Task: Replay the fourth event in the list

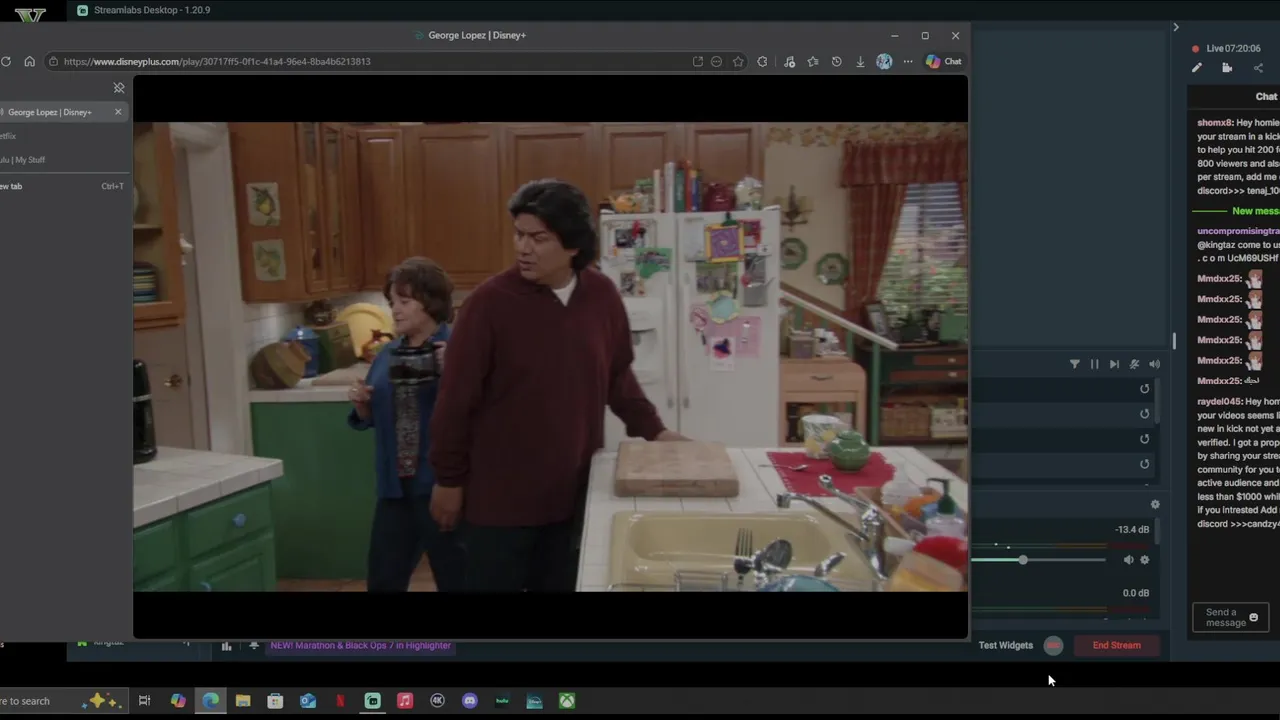Action: click(1145, 464)
